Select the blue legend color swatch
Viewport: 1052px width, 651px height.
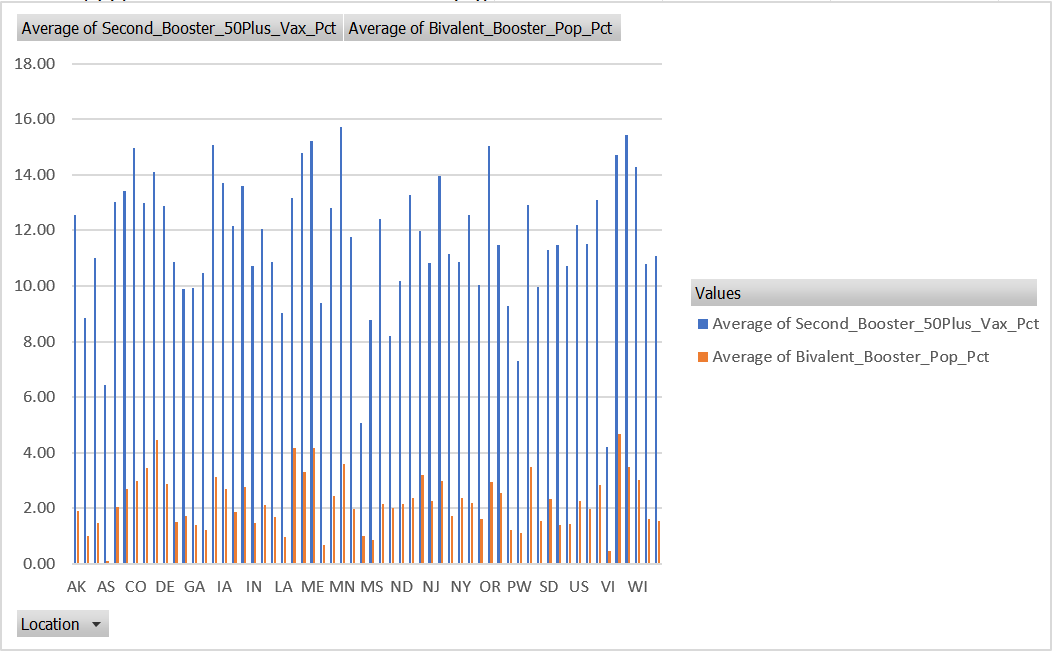coord(701,323)
